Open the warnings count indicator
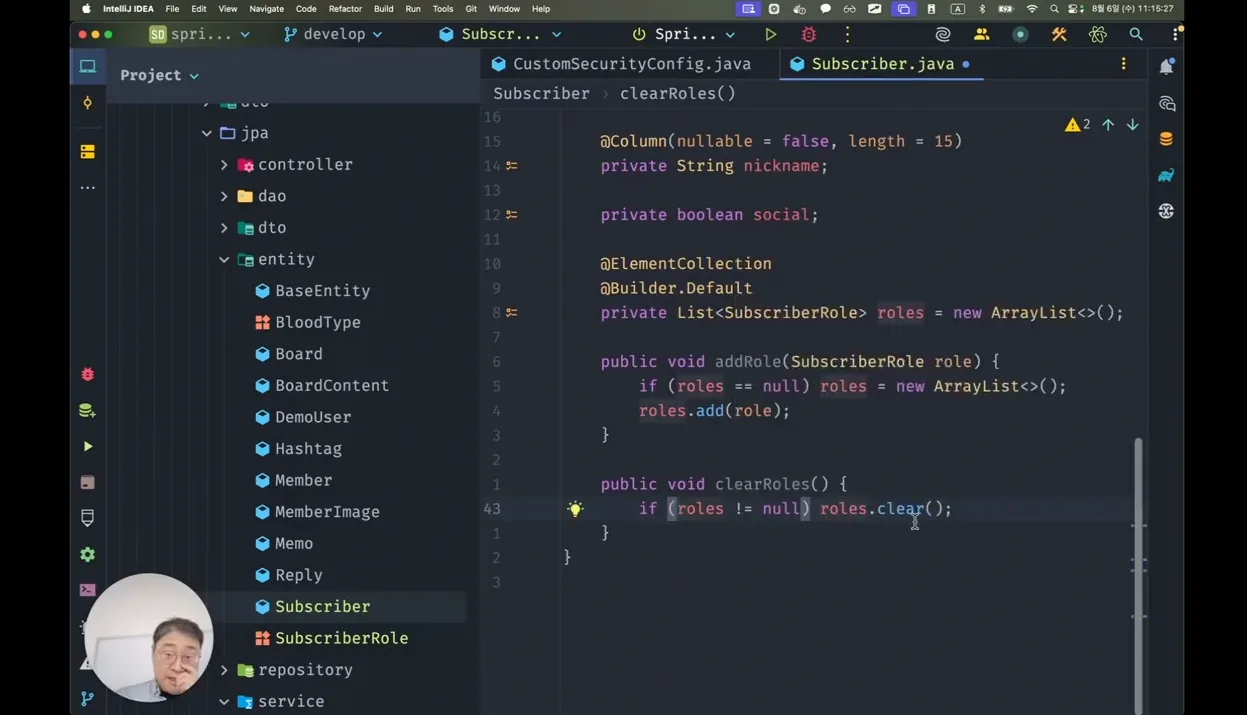 [1077, 125]
